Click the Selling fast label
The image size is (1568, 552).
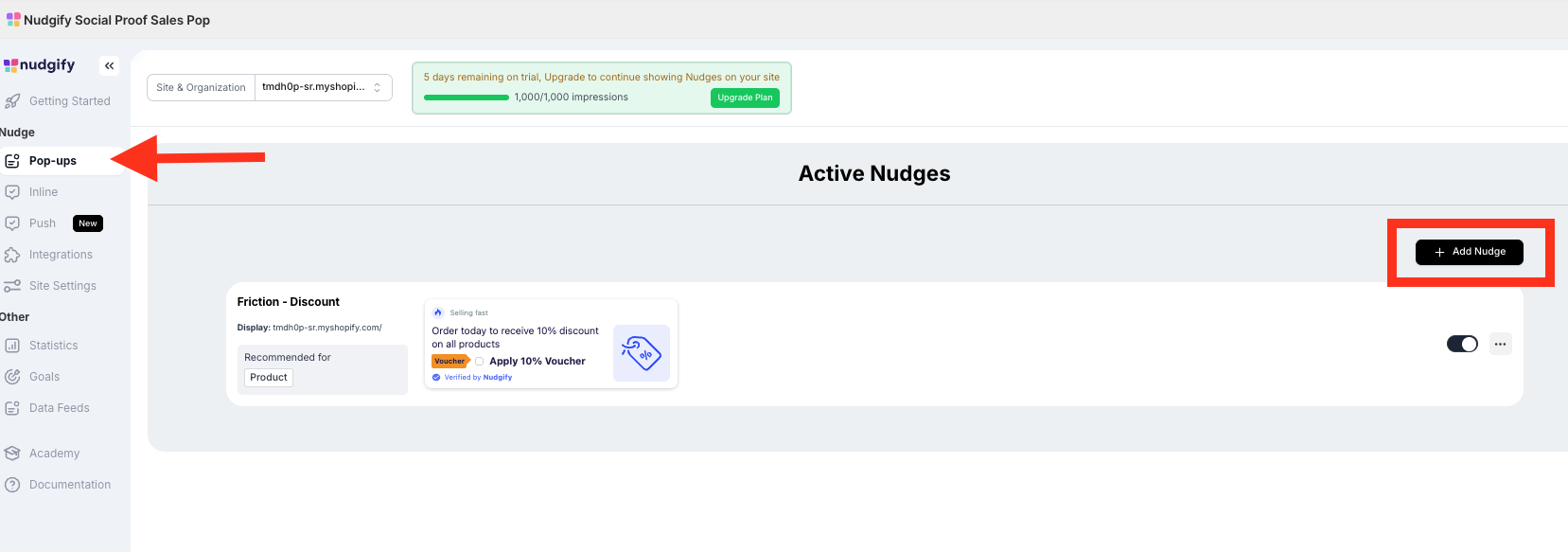coord(469,312)
